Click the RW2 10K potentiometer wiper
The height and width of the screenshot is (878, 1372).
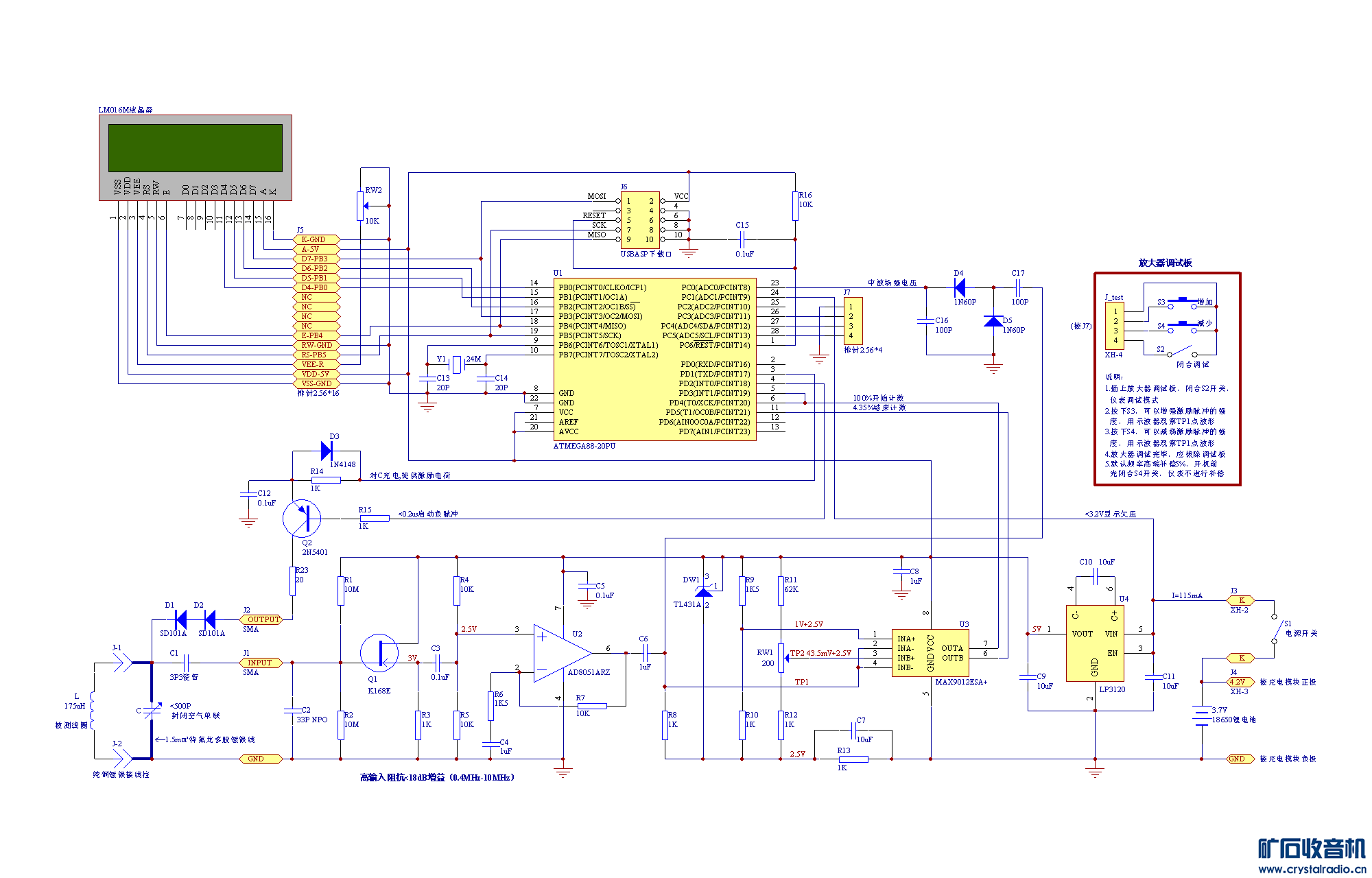[367, 205]
